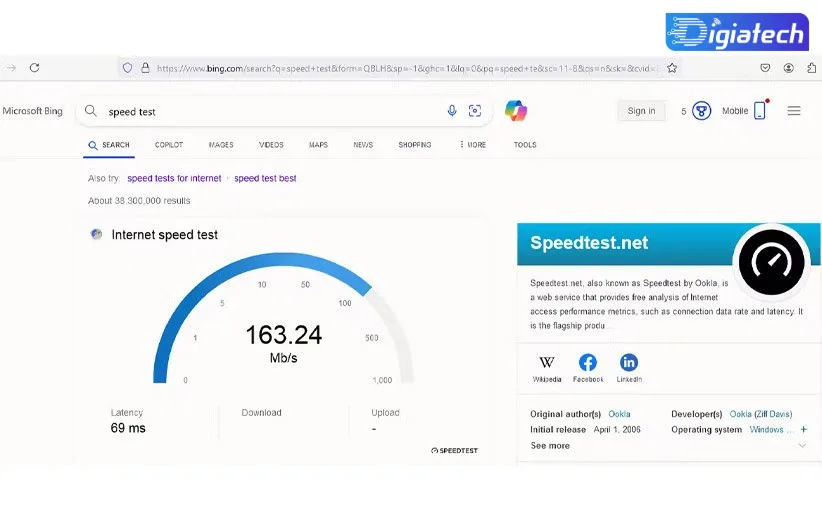The width and height of the screenshot is (822, 522).
Task: Click the browser reload icon
Action: point(35,68)
